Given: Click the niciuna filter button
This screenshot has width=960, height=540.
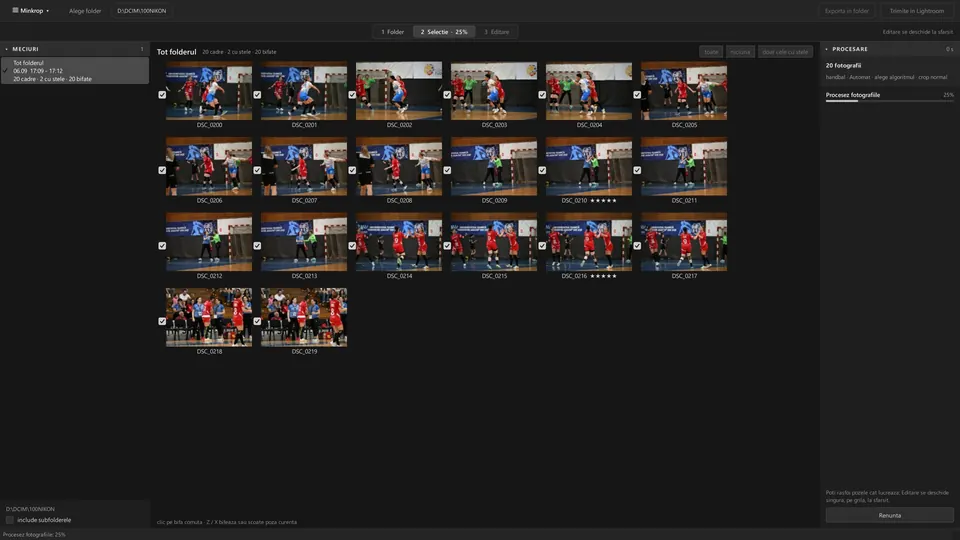Looking at the screenshot, I should click(x=740, y=52).
